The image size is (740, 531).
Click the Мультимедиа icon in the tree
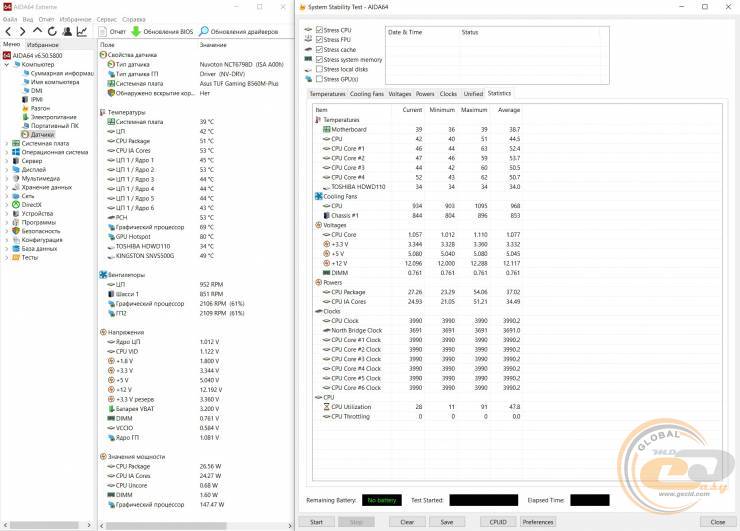pyautogui.click(x=16, y=178)
